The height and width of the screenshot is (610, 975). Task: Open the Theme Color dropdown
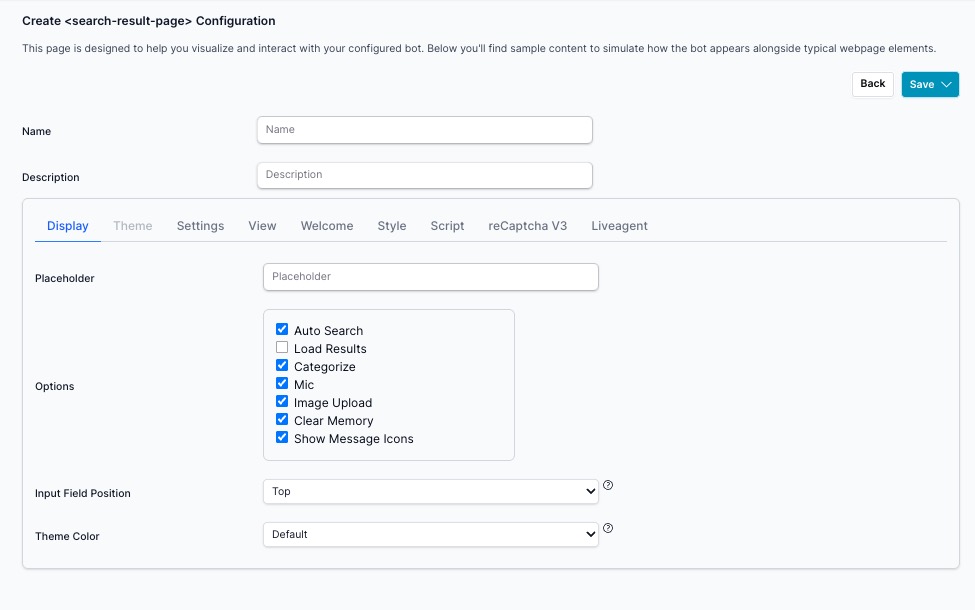(x=430, y=534)
